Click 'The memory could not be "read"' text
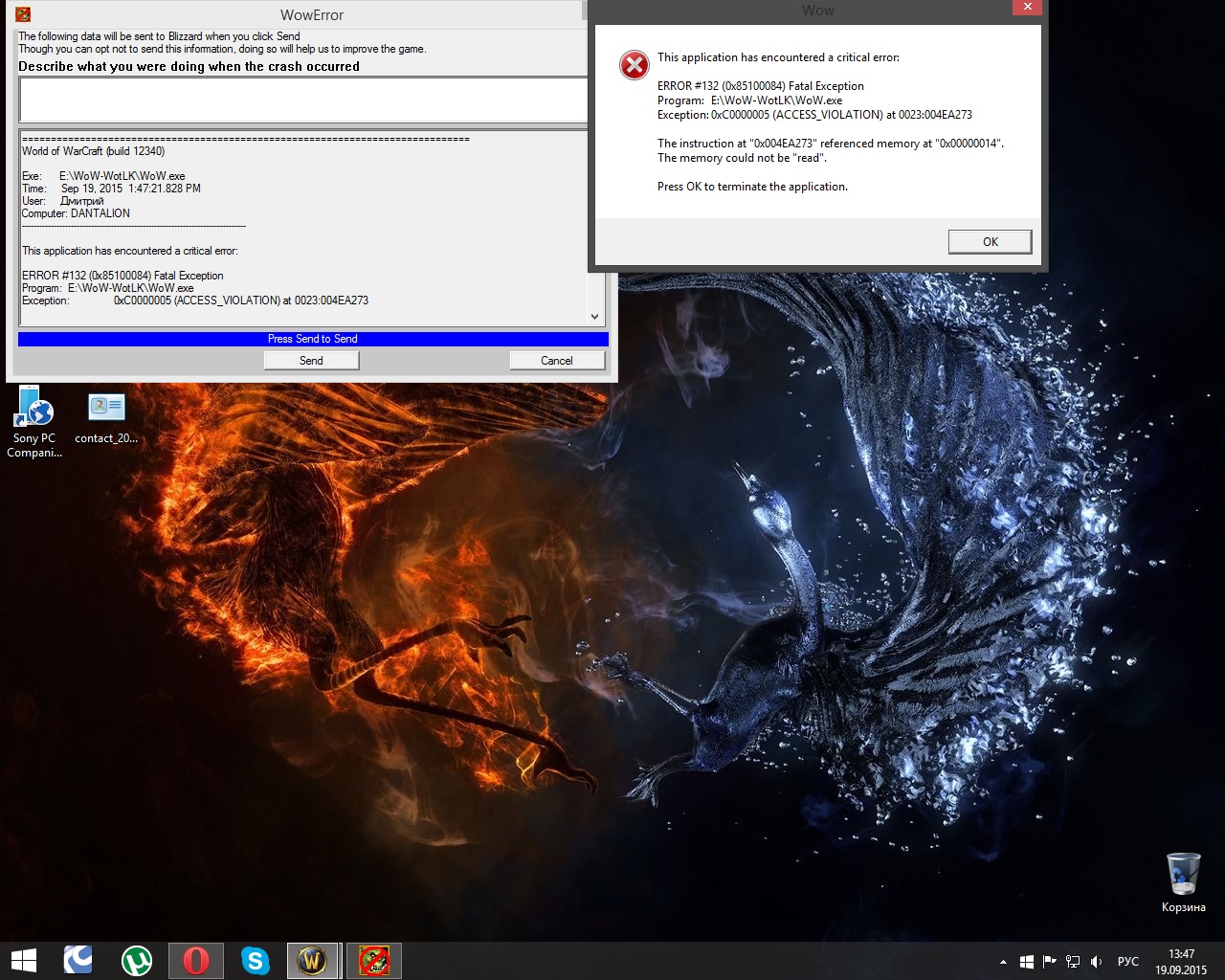Screen dimensions: 1225x980 point(742,158)
